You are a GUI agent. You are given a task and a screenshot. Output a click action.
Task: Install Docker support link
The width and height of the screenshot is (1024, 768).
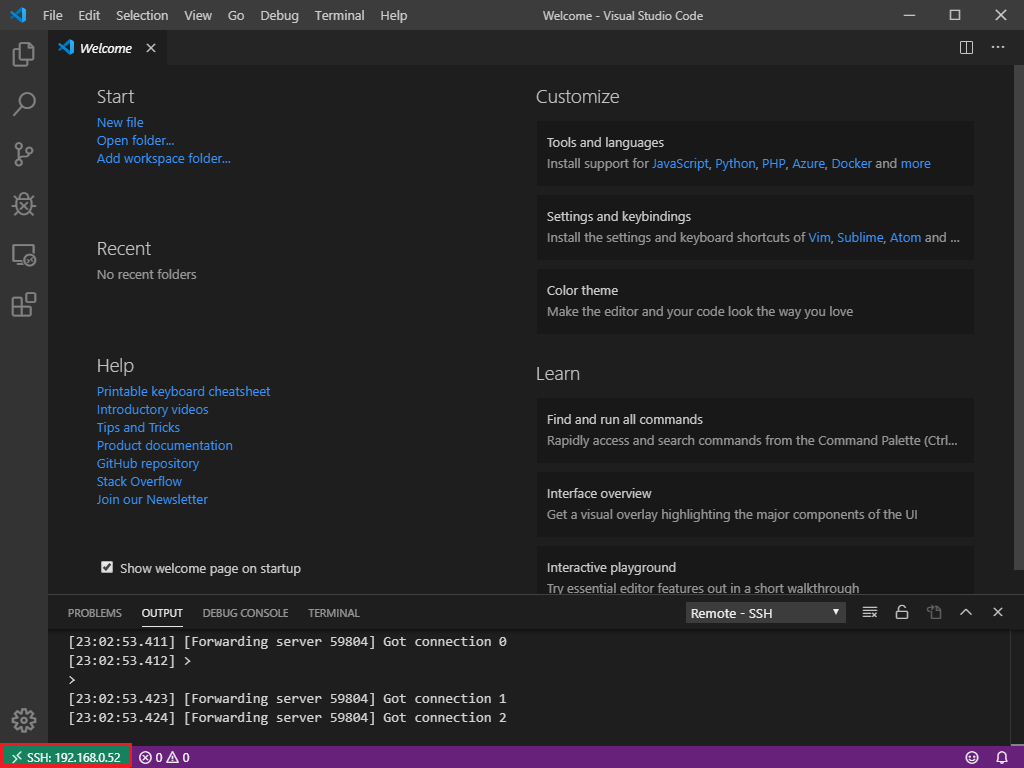pos(852,163)
